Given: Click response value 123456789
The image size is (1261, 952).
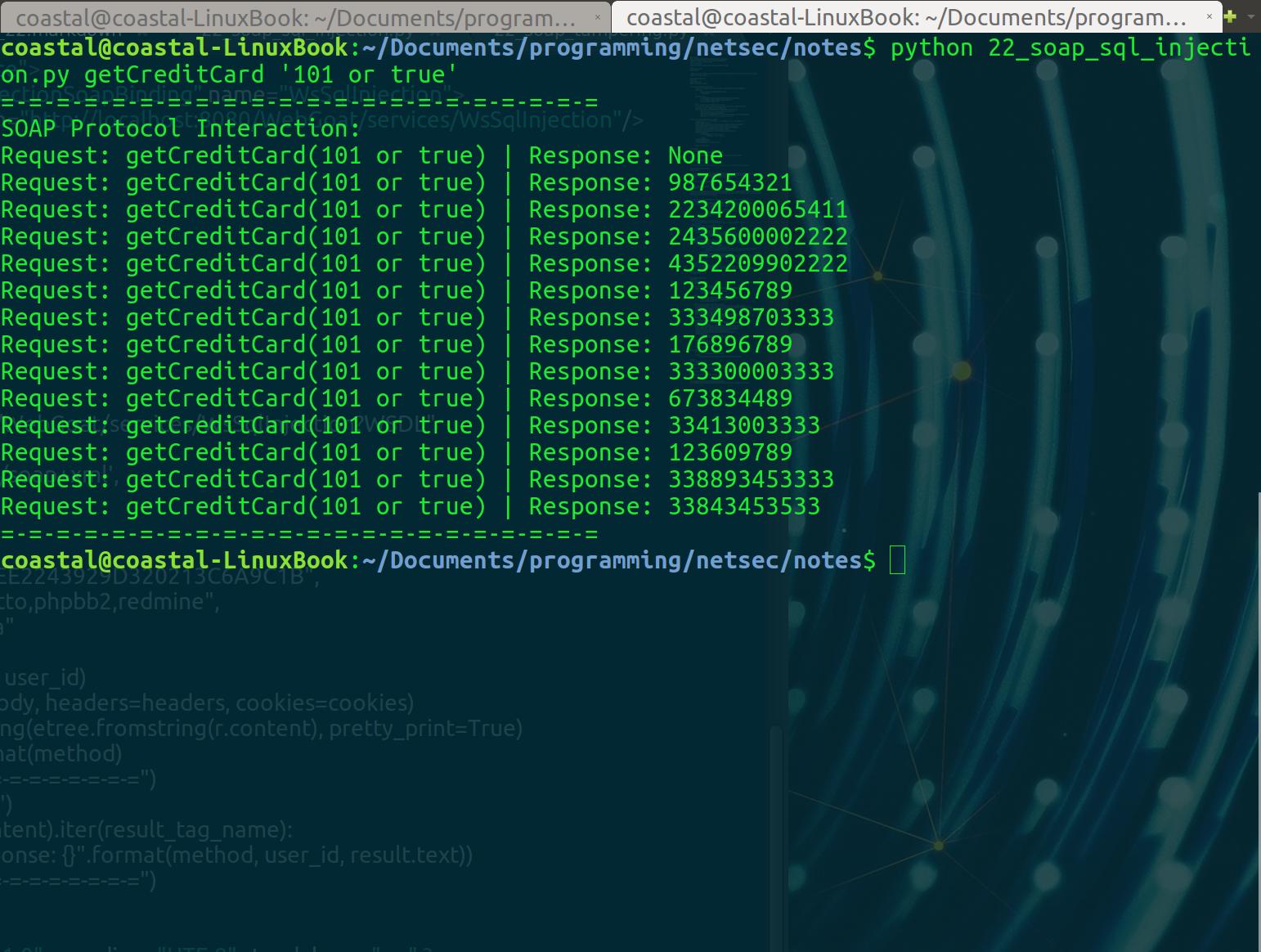Looking at the screenshot, I should (730, 291).
